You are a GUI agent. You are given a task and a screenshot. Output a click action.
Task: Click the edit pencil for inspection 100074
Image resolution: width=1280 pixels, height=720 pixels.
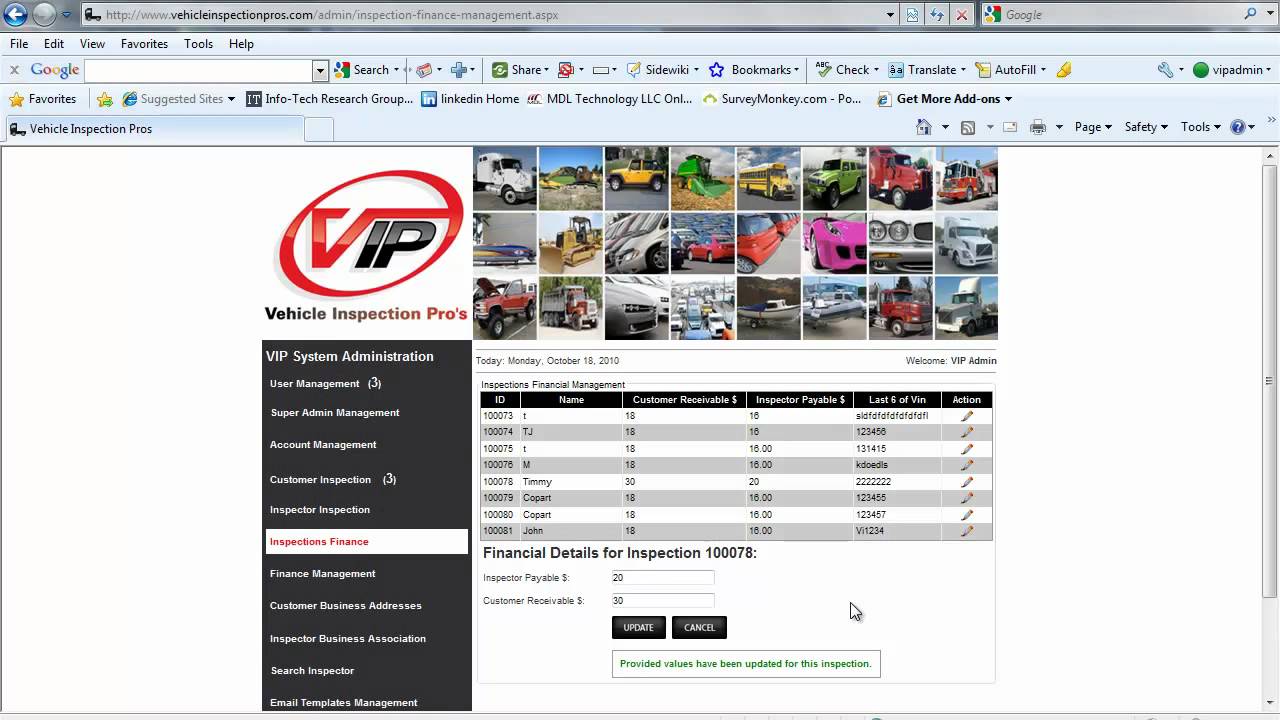click(x=967, y=432)
